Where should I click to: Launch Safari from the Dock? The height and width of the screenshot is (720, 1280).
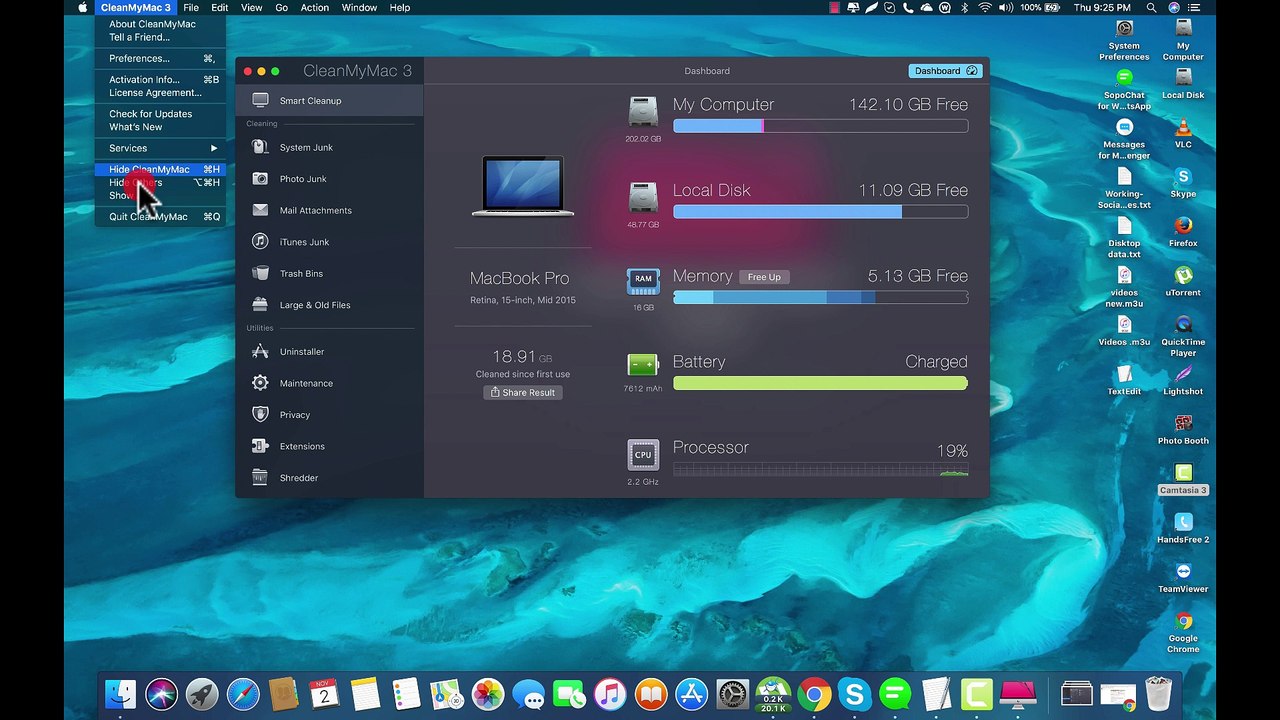point(243,693)
